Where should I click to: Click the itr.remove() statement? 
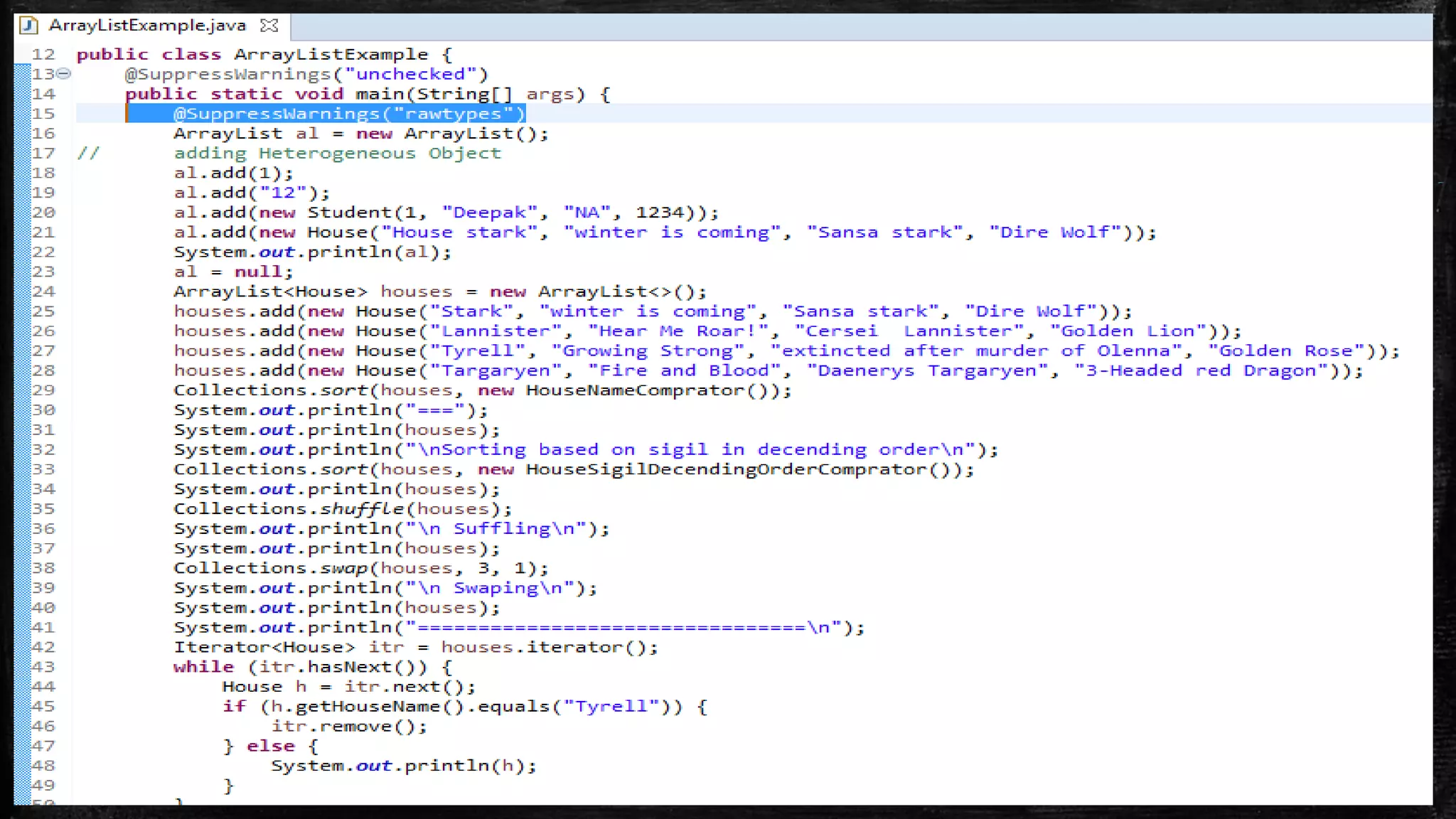click(x=348, y=727)
